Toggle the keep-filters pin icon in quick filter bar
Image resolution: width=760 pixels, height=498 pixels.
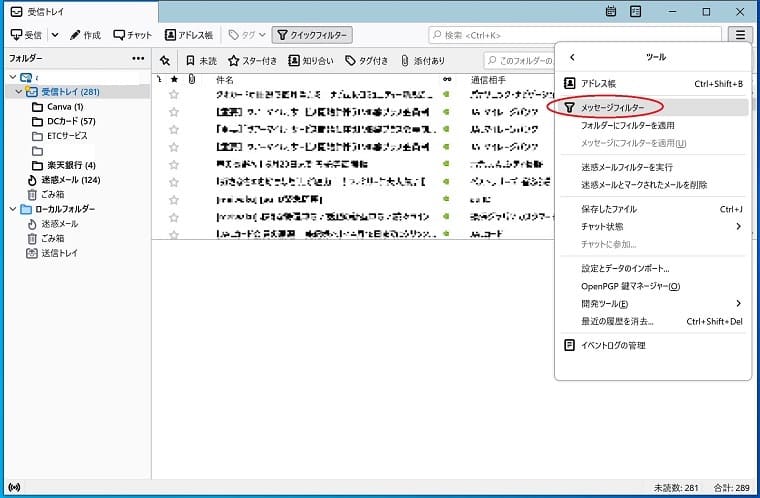pyautogui.click(x=165, y=61)
